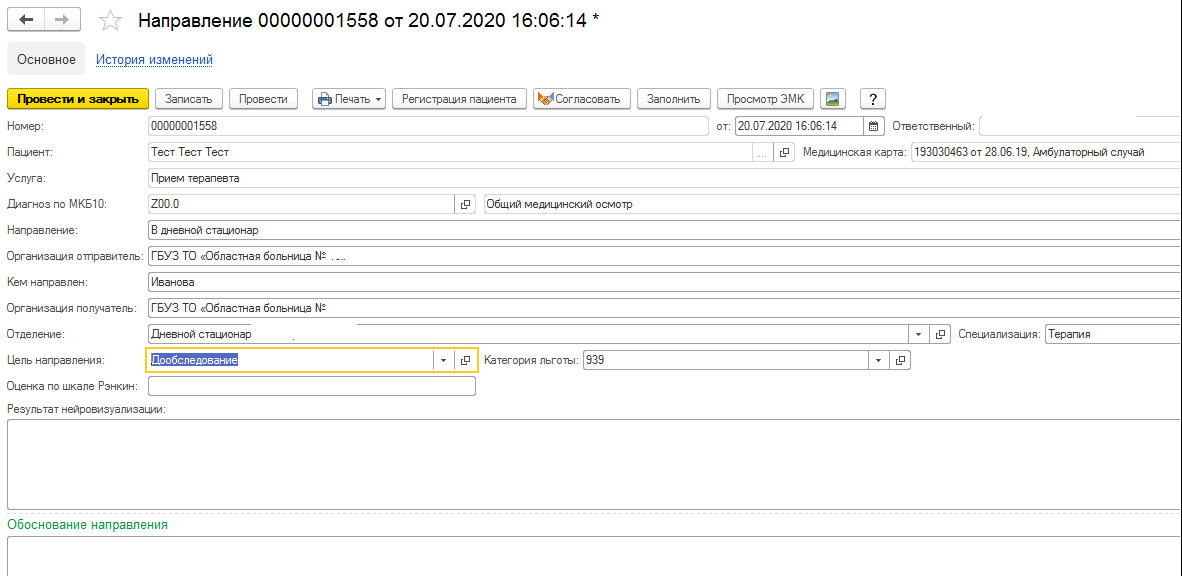Switch to the История изменений tab
The width and height of the screenshot is (1182, 576).
(x=154, y=60)
